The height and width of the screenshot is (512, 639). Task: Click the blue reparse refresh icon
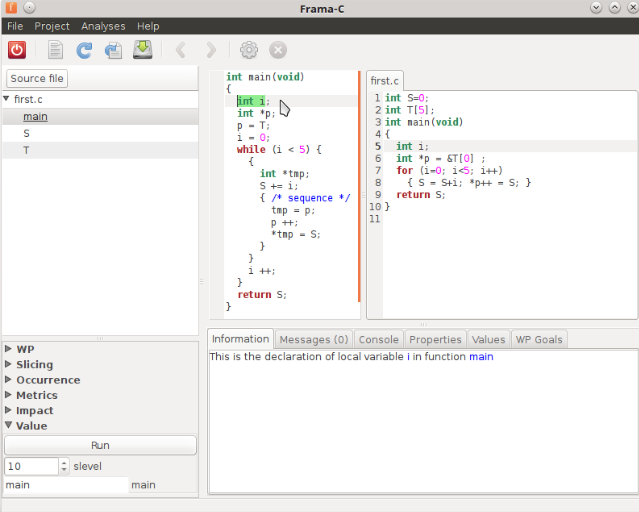click(84, 49)
